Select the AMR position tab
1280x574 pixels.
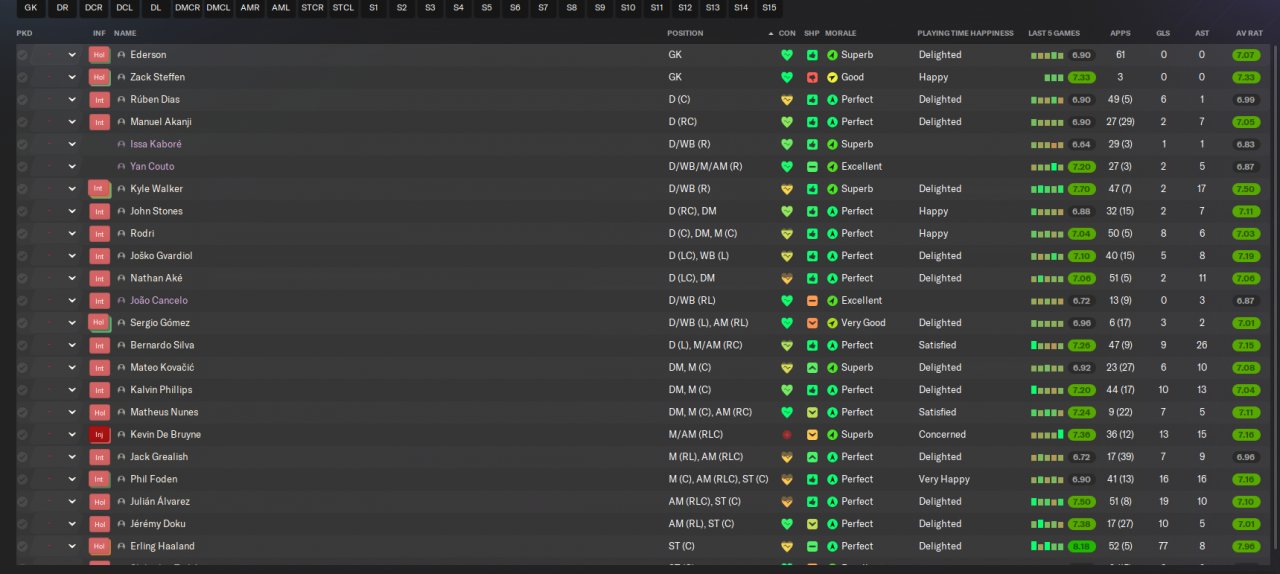click(x=249, y=8)
